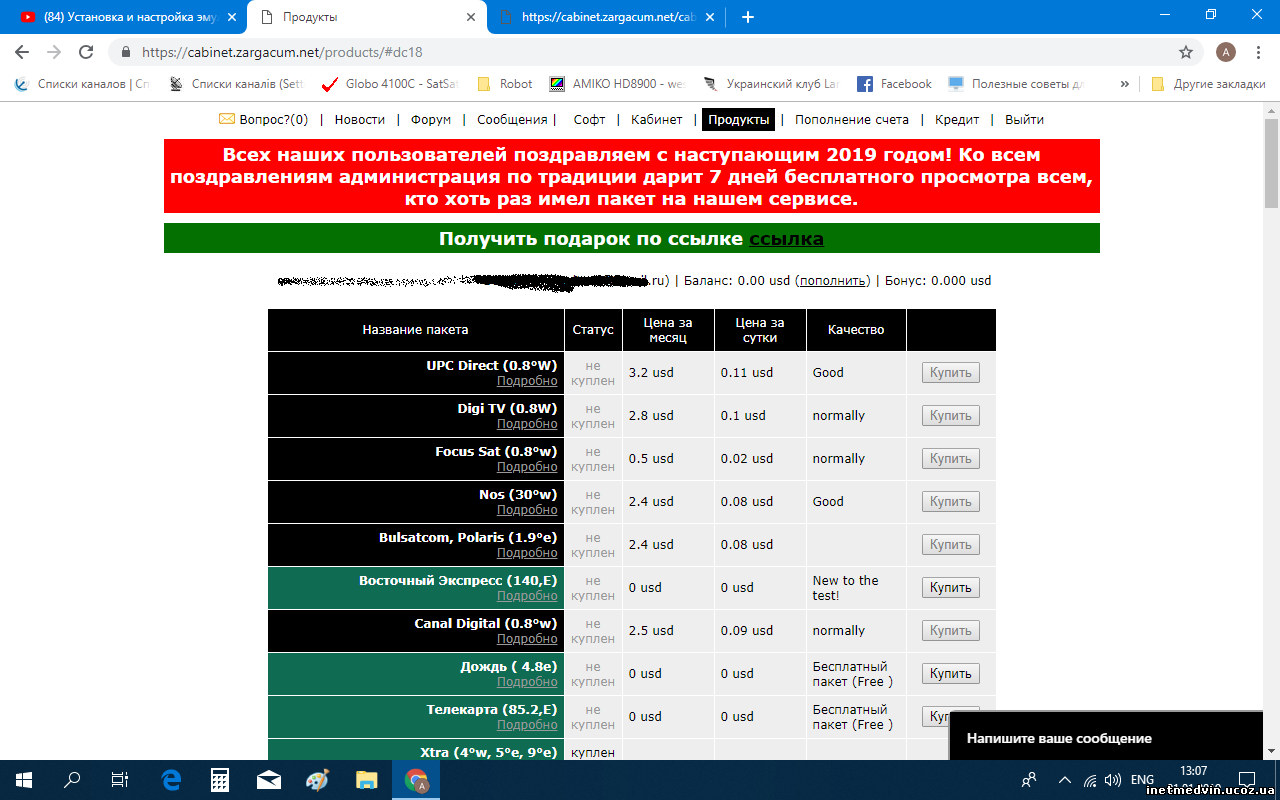The height and width of the screenshot is (800, 1280).
Task: Click the envelope icon beside Вопрос?(0)
Action: [x=227, y=119]
